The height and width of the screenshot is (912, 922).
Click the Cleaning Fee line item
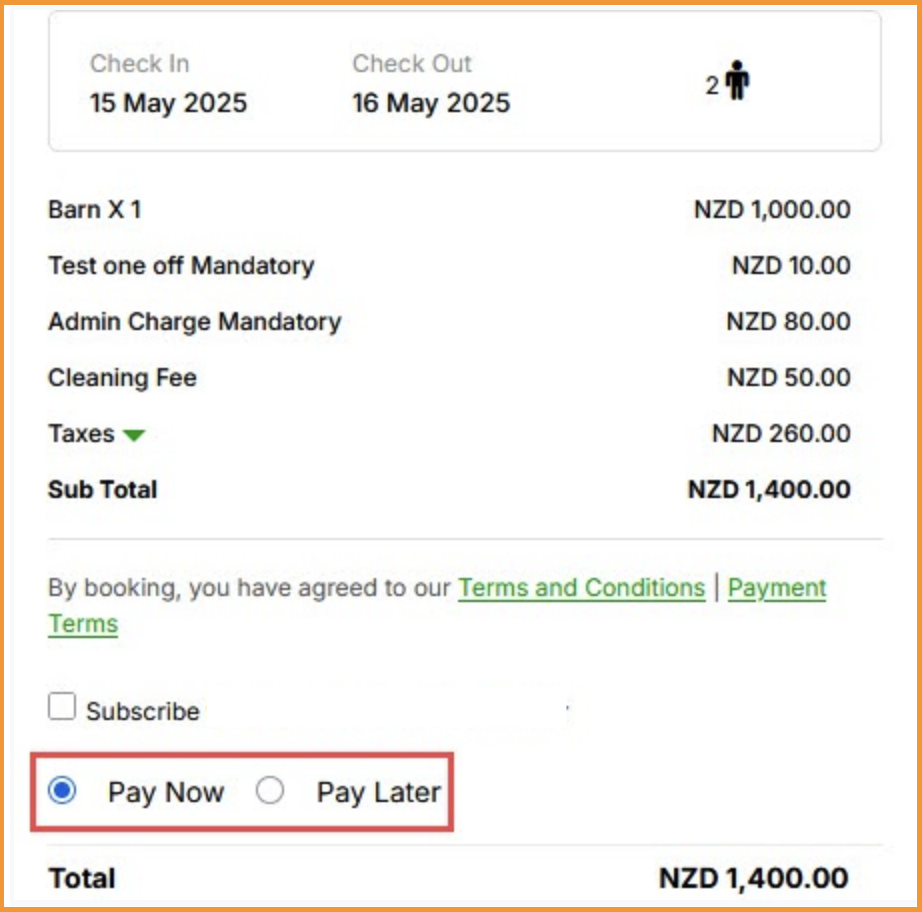(122, 378)
